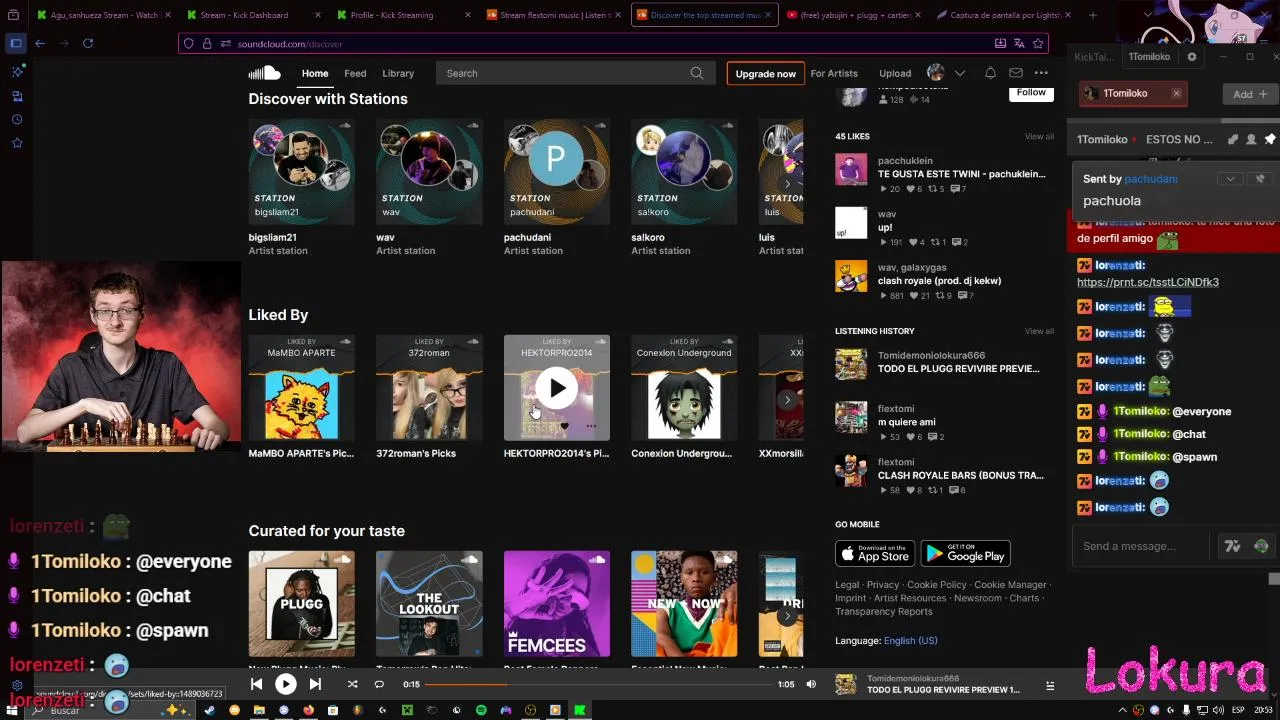Screen dimensions: 1280x720
Task: Open the profile avatar dropdown chevron
Action: click(960, 73)
